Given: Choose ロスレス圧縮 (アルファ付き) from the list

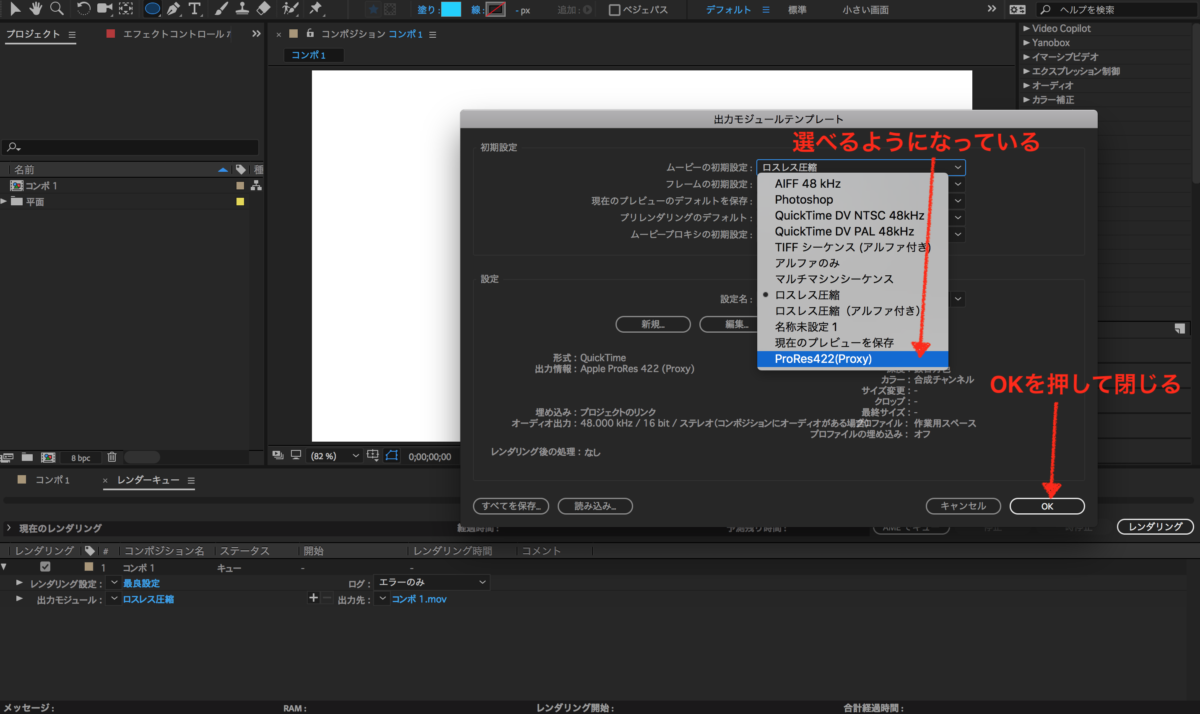Looking at the screenshot, I should click(x=853, y=311).
